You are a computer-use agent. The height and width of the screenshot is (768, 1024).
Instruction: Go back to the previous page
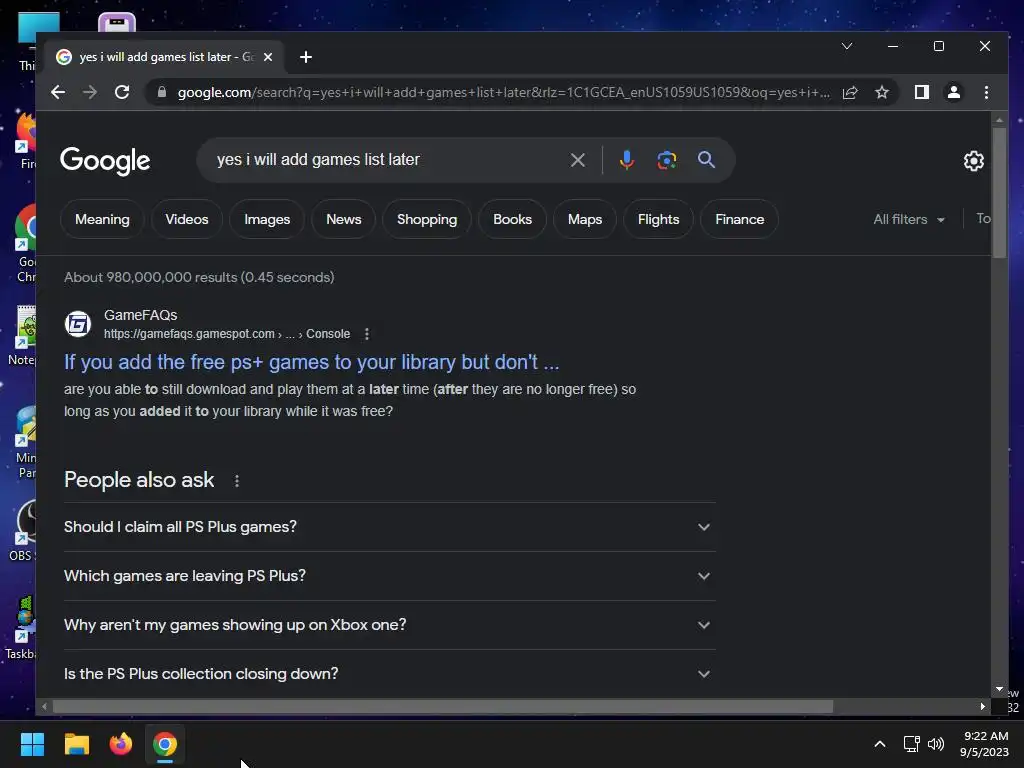coord(58,92)
